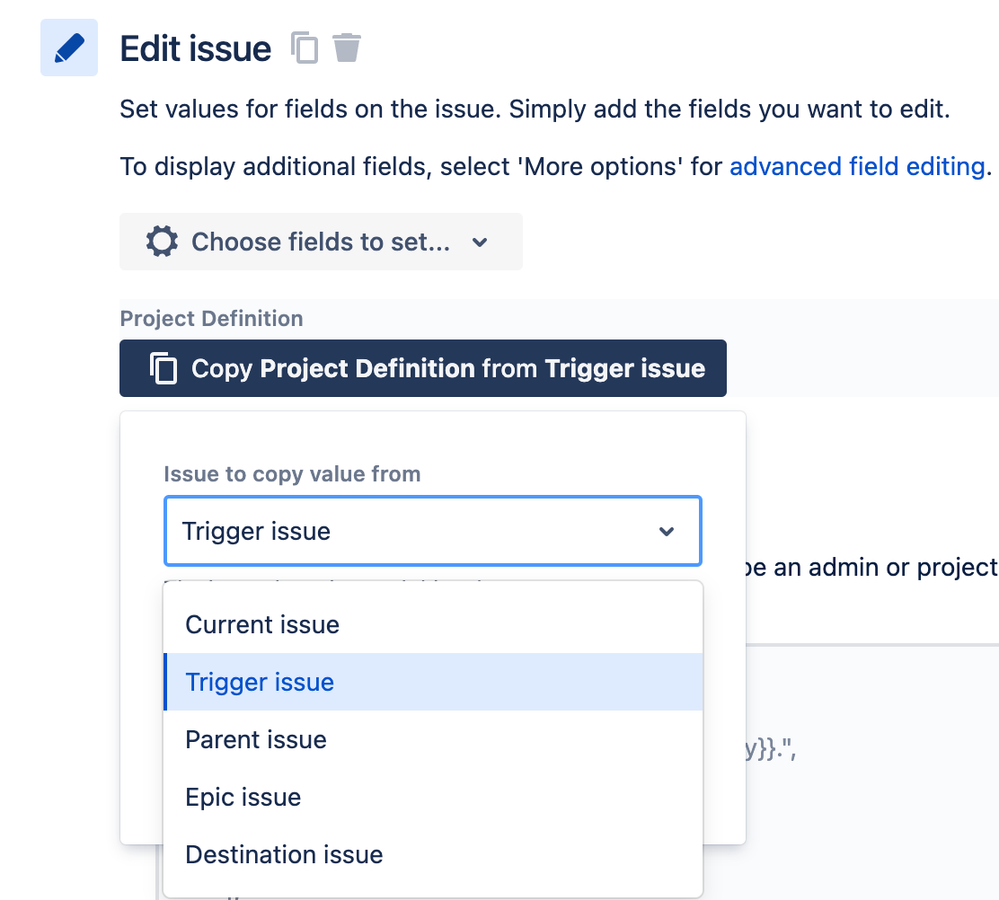
Task: Pick Epic issue as the value source
Action: pyautogui.click(x=243, y=797)
